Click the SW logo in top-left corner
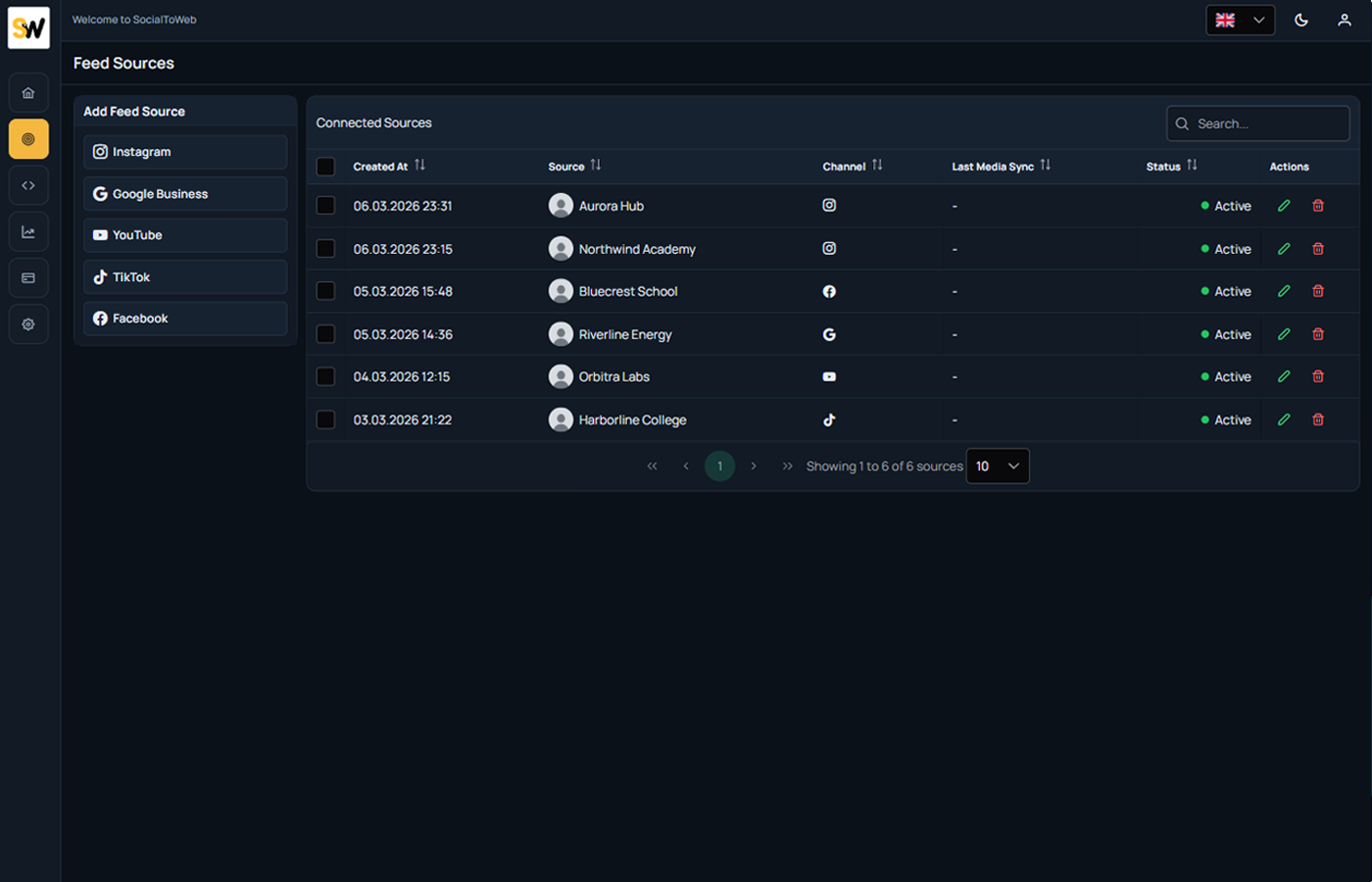 28,27
